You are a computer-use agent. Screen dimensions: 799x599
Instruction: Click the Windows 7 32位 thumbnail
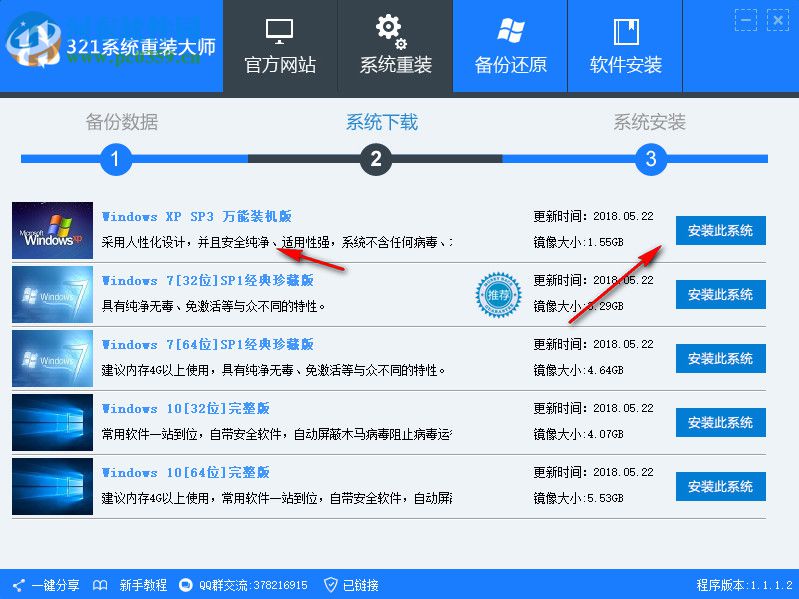(x=52, y=294)
